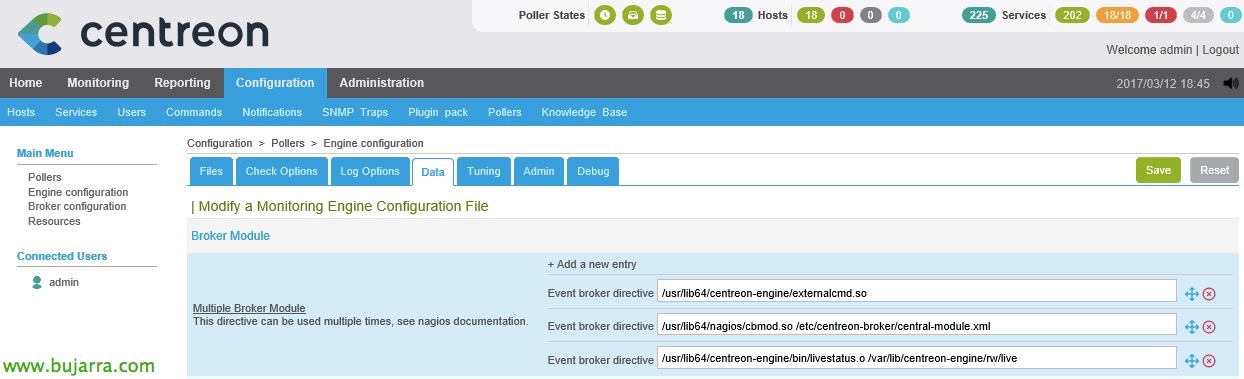Click the Logout link
This screenshot has width=1244, height=379.
(1220, 49)
